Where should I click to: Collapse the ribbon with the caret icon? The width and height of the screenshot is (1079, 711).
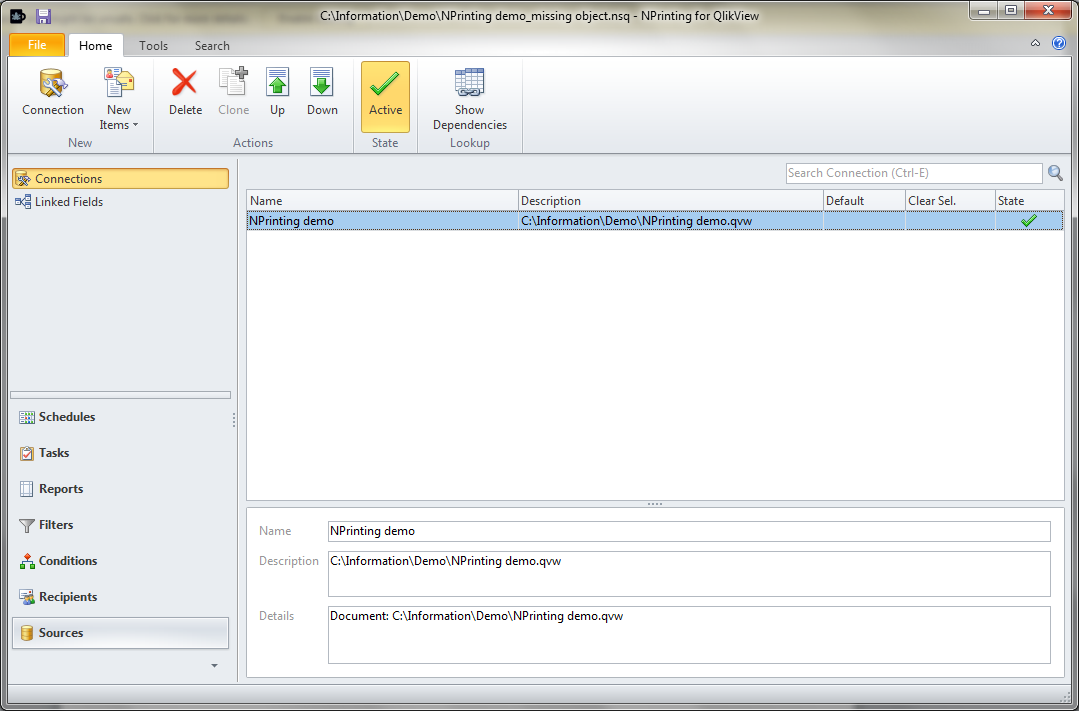(x=1035, y=43)
